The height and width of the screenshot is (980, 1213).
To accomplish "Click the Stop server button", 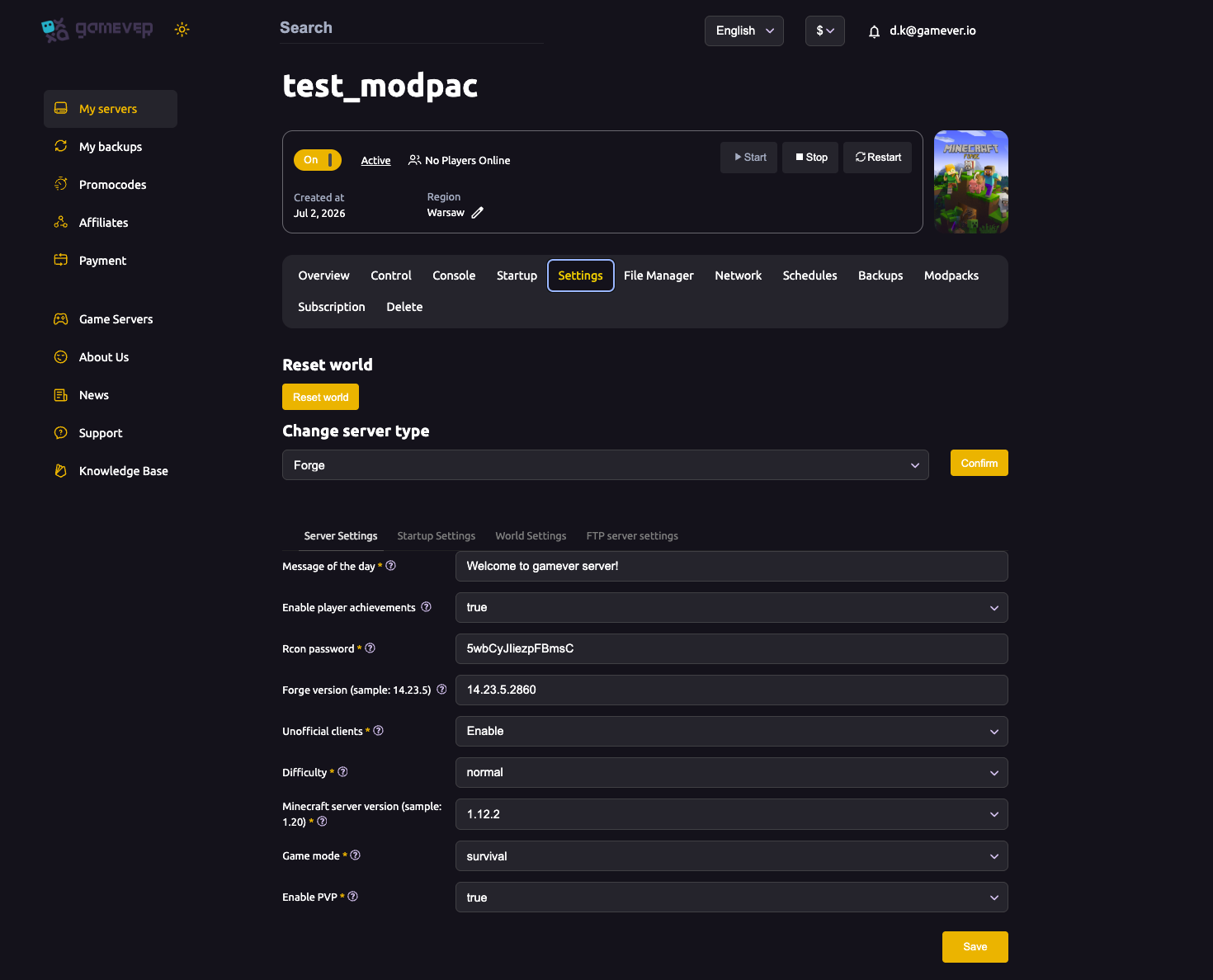I will (x=810, y=158).
